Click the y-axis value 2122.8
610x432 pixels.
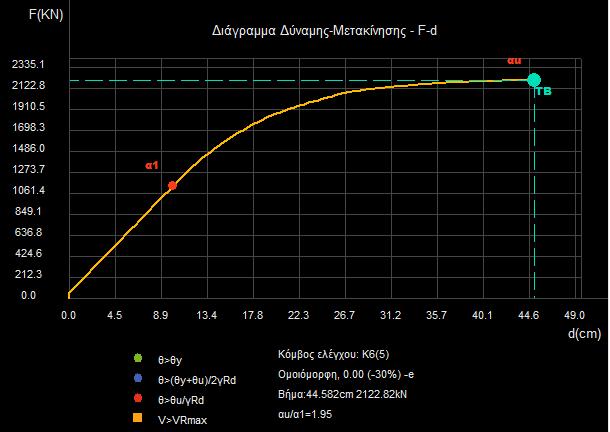(x=28, y=85)
